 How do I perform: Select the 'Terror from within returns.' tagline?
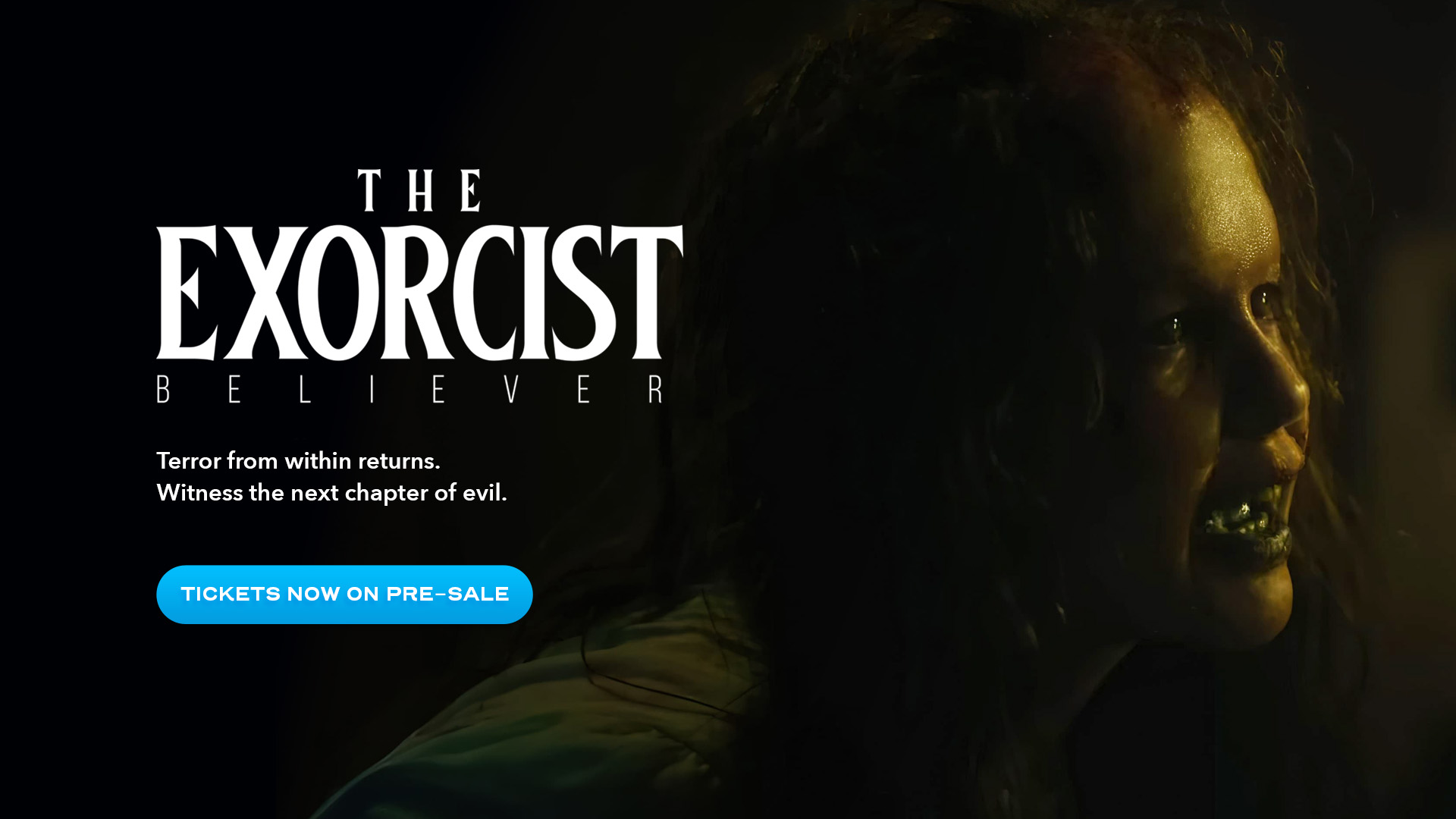(298, 460)
